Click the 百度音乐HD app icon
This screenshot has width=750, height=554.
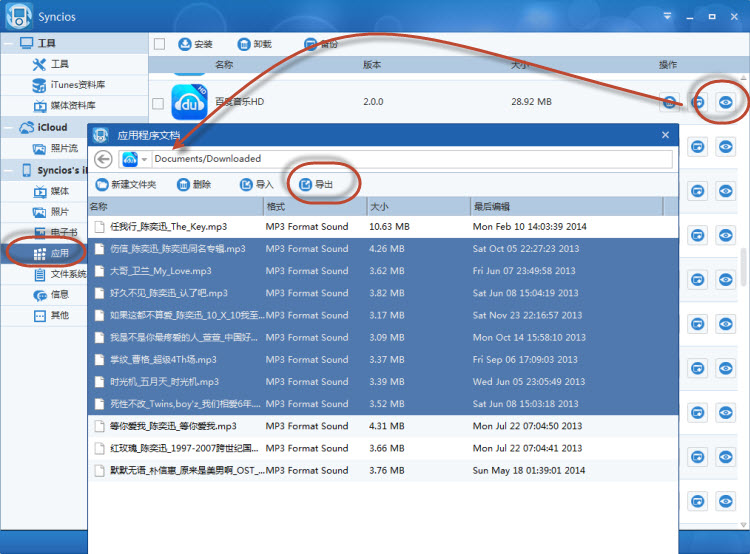coord(189,102)
